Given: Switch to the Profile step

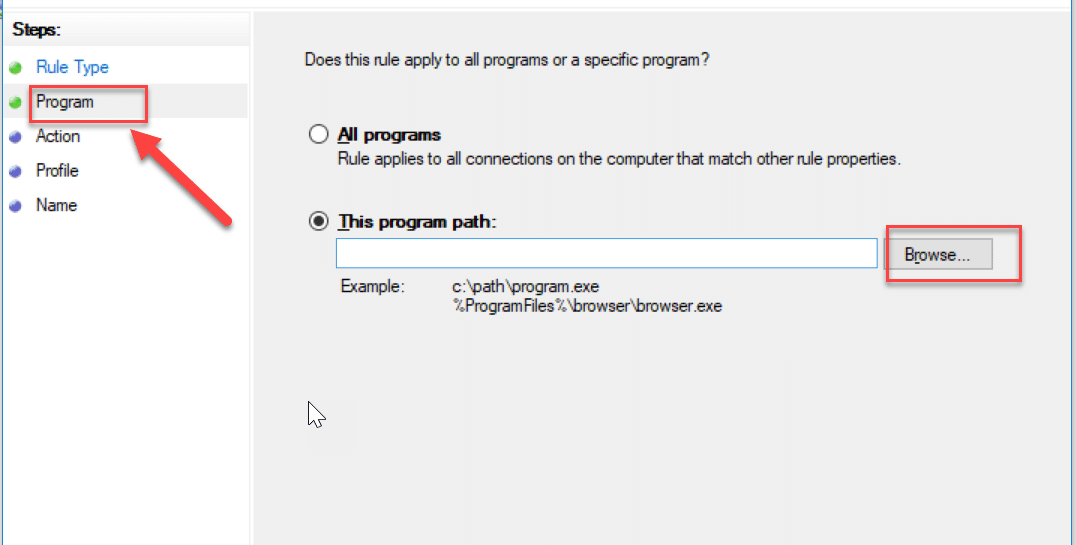Looking at the screenshot, I should [57, 170].
